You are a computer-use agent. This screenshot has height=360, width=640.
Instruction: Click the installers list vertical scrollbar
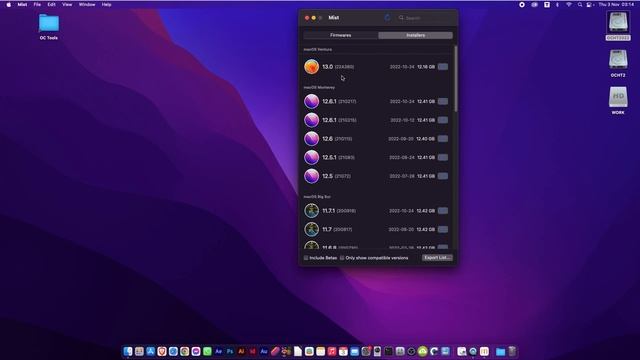[456, 78]
